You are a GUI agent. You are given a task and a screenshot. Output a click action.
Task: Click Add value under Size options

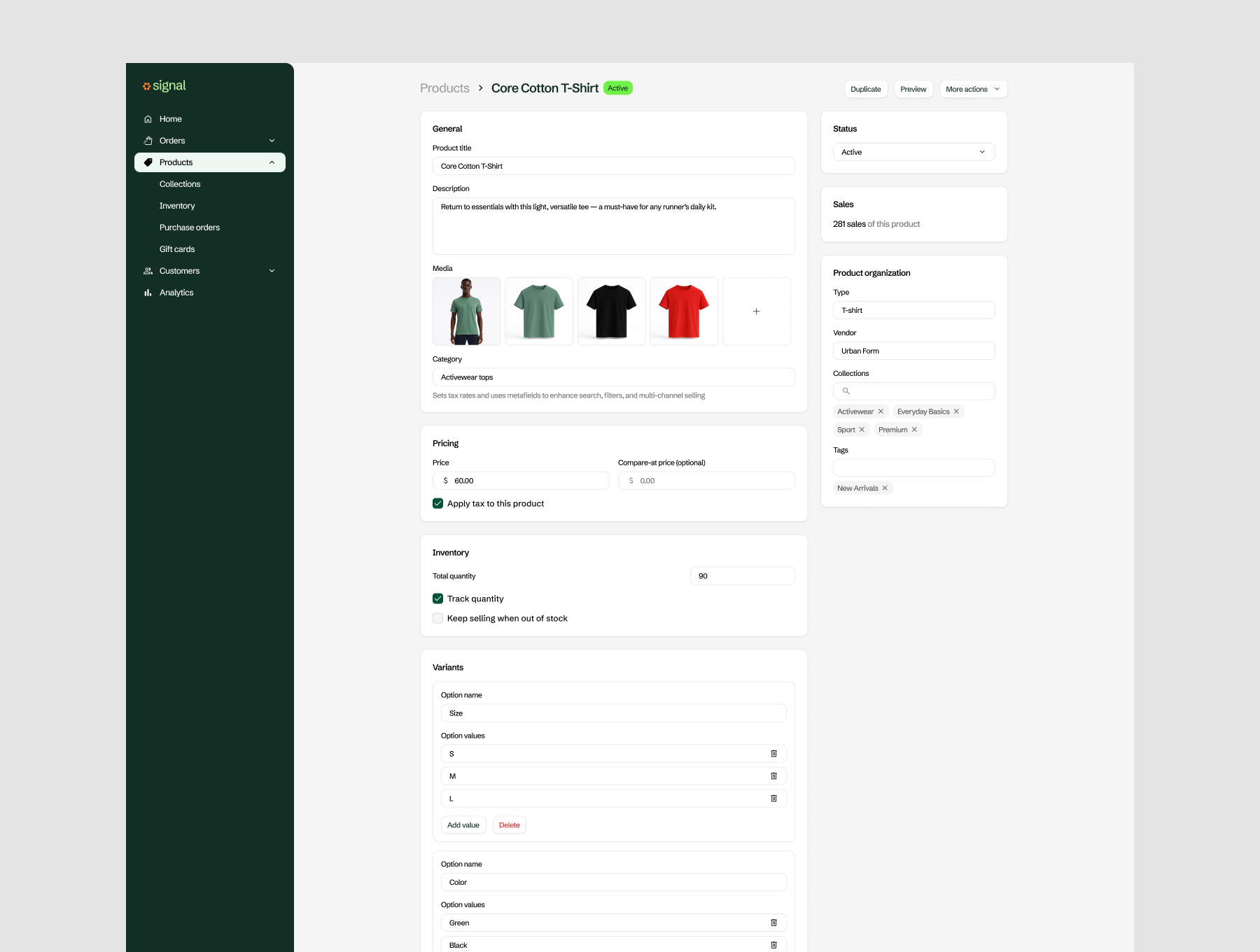pos(463,825)
